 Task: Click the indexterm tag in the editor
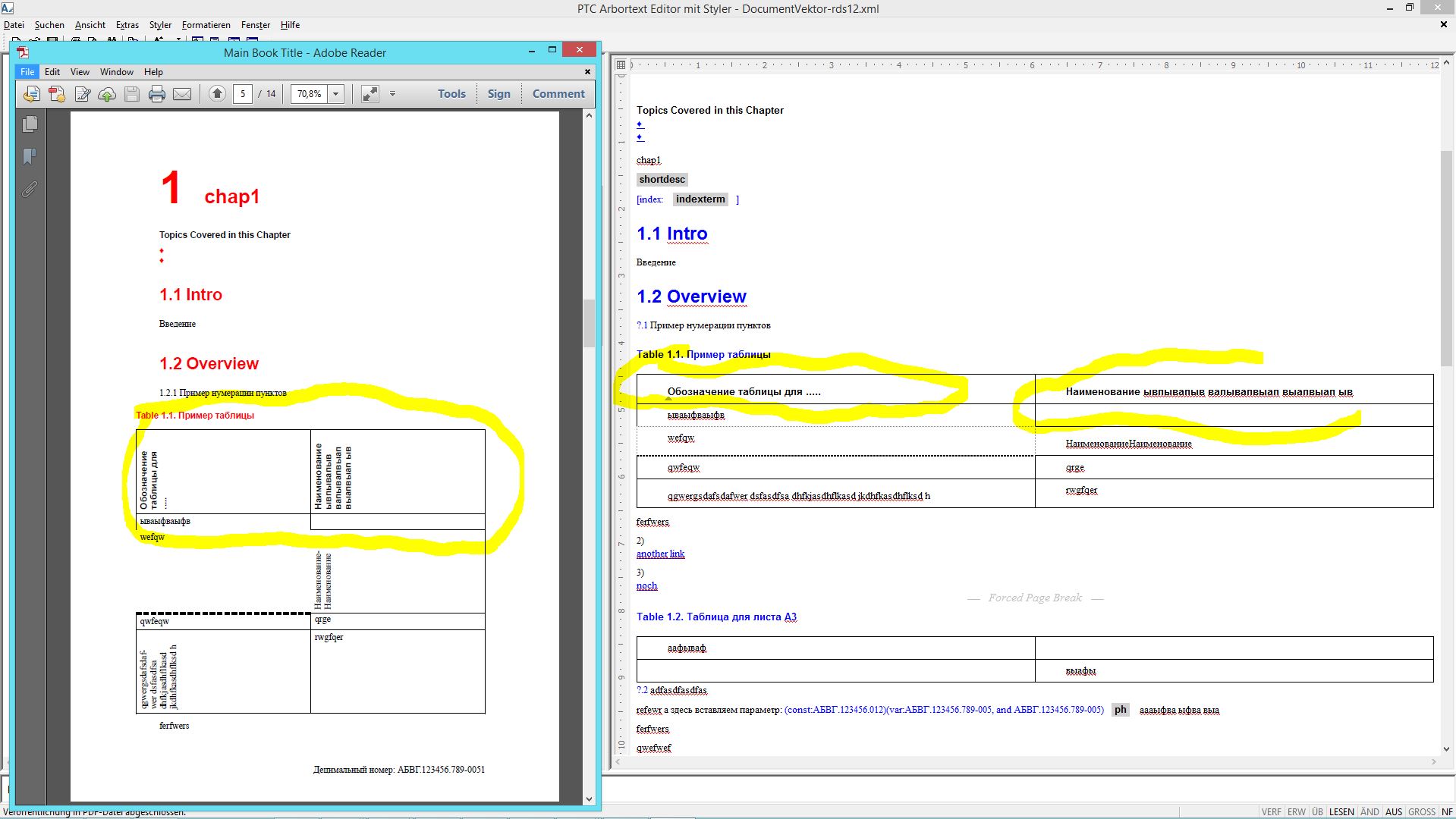coord(700,199)
